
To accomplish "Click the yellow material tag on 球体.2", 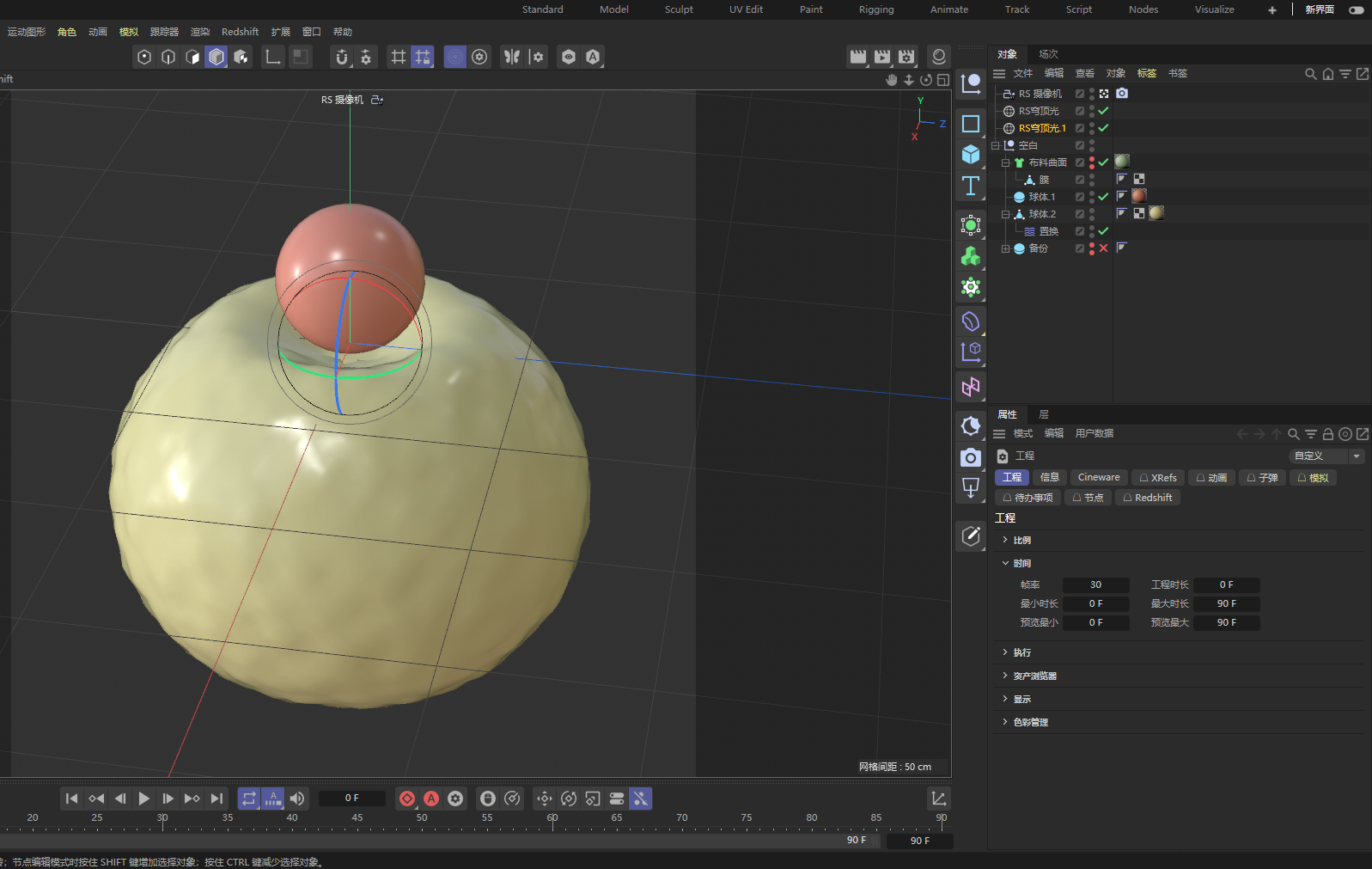I will [1156, 213].
